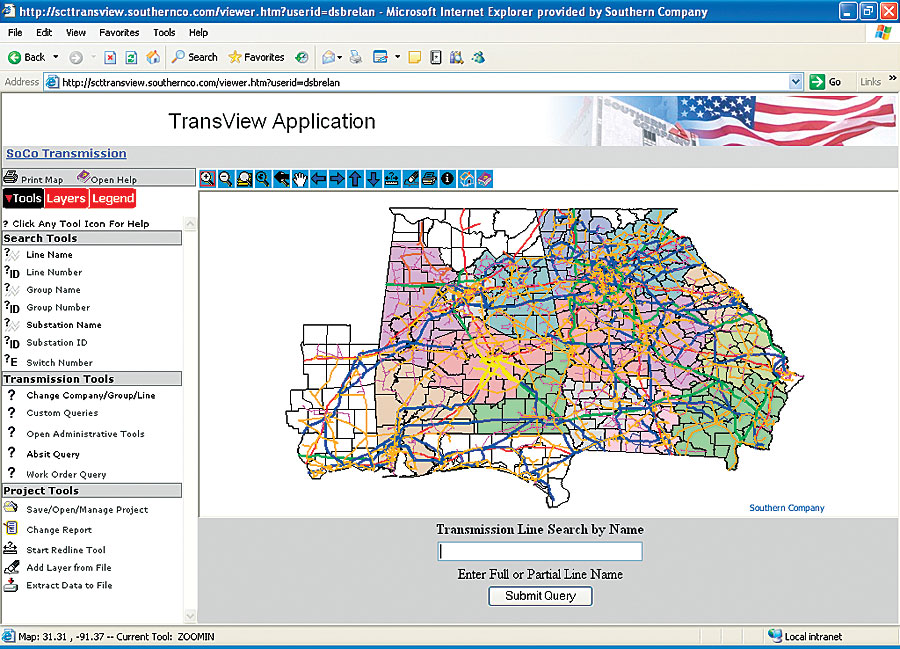
Task: Select the Pan hand tool
Action: tap(300, 179)
